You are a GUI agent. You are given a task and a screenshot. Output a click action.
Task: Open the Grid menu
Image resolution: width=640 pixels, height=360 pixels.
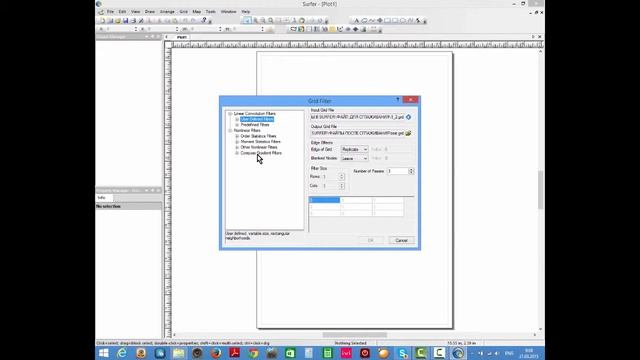click(x=184, y=12)
